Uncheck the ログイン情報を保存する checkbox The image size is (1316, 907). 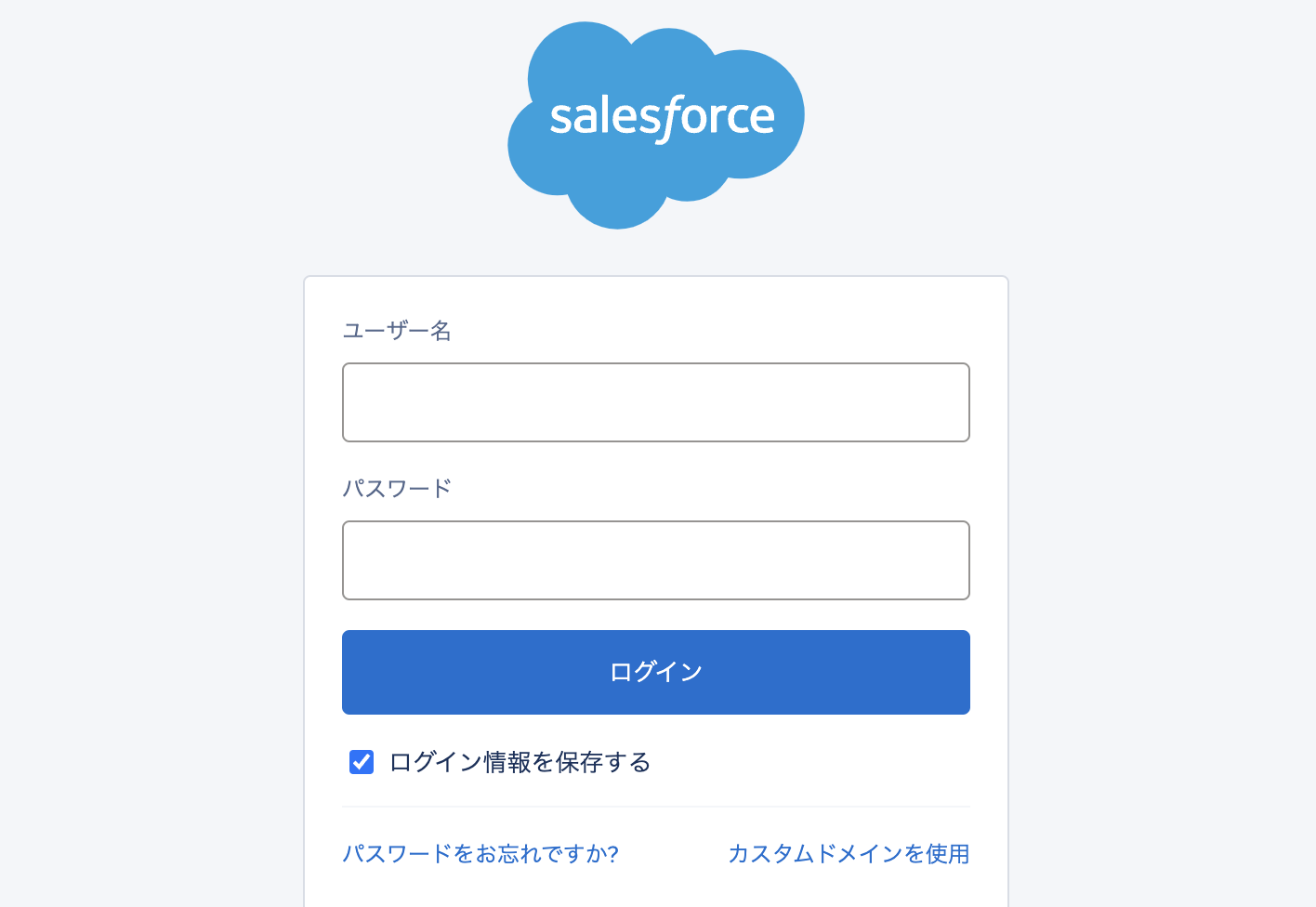pos(362,762)
